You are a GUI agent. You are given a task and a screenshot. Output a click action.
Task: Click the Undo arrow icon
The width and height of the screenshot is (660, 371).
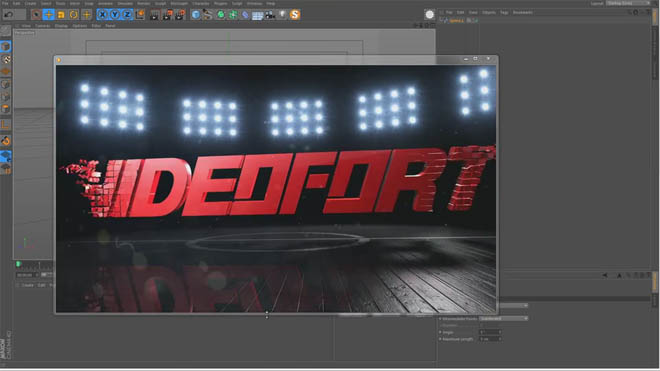(8, 15)
